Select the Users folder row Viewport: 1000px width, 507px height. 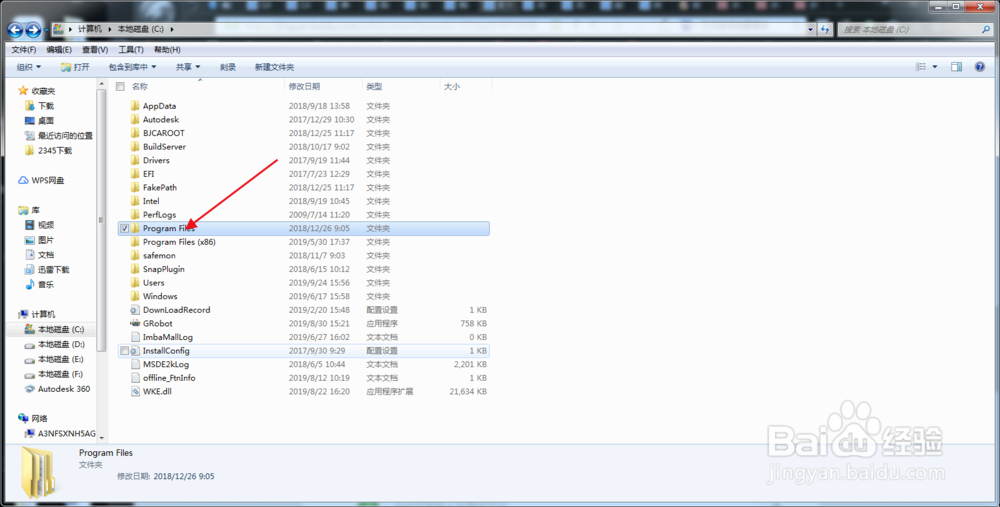point(304,283)
